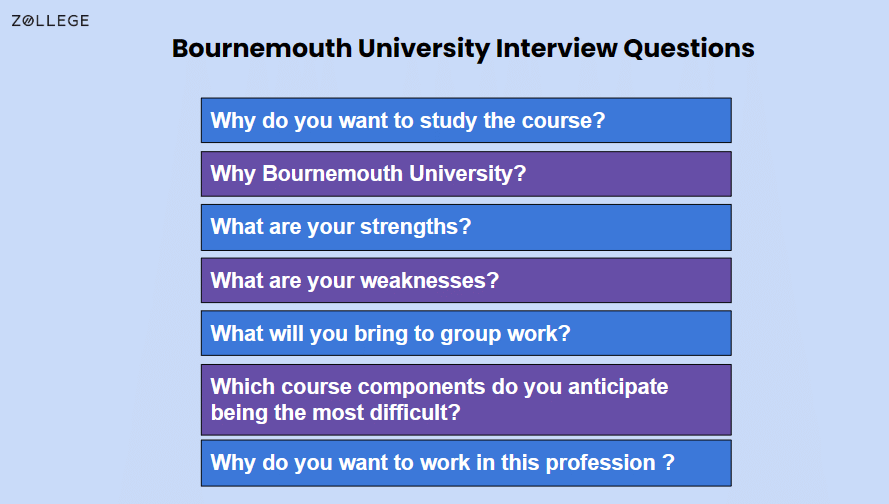889x504 pixels.
Task: Select 'Why do you want to work in this profession' box
Action: 466,463
